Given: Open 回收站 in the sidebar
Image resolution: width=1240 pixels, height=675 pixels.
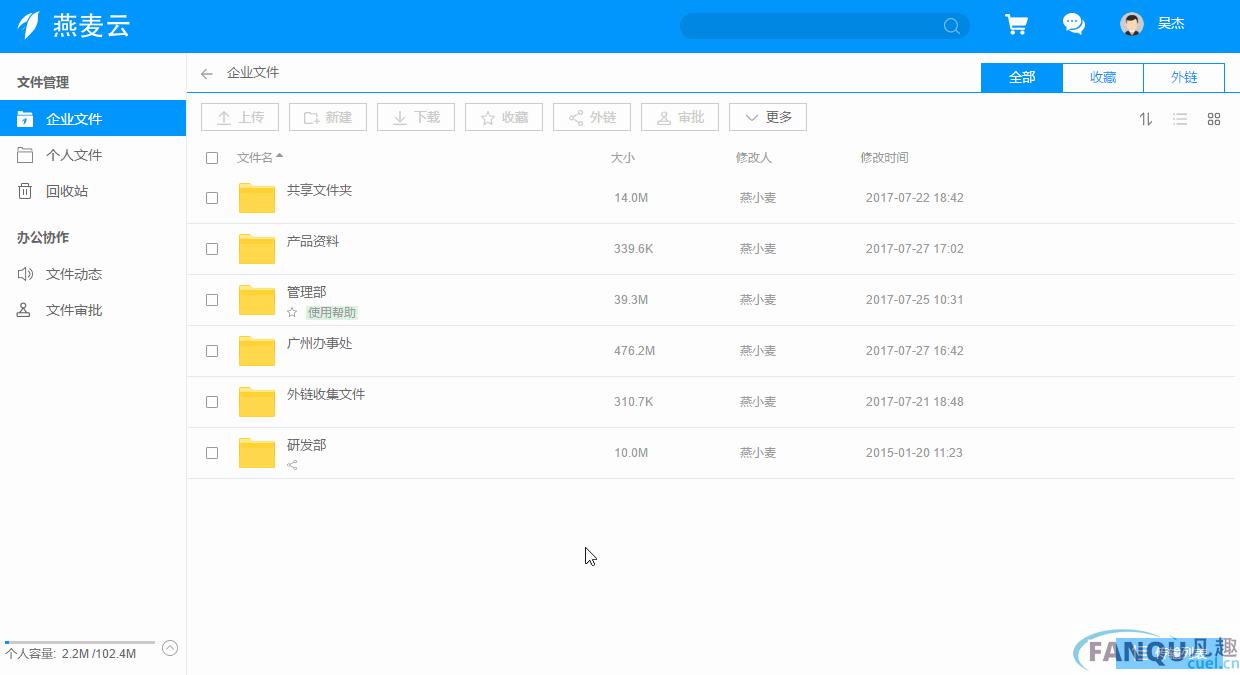Looking at the screenshot, I should (67, 191).
